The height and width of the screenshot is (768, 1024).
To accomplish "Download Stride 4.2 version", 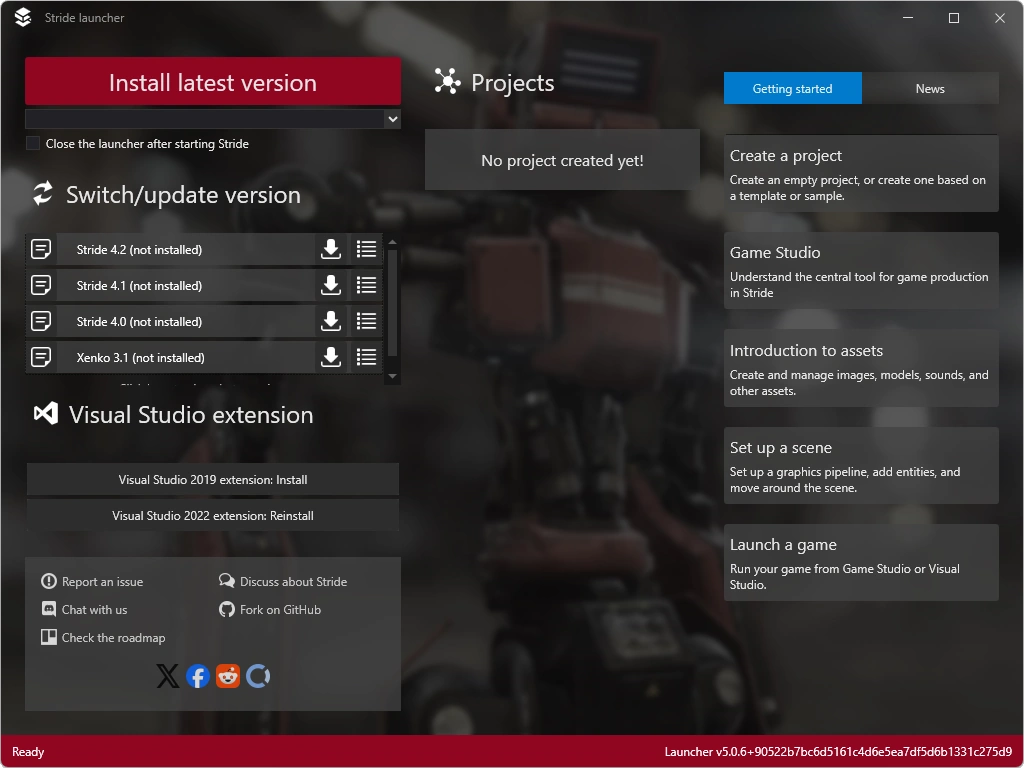I will click(x=331, y=248).
